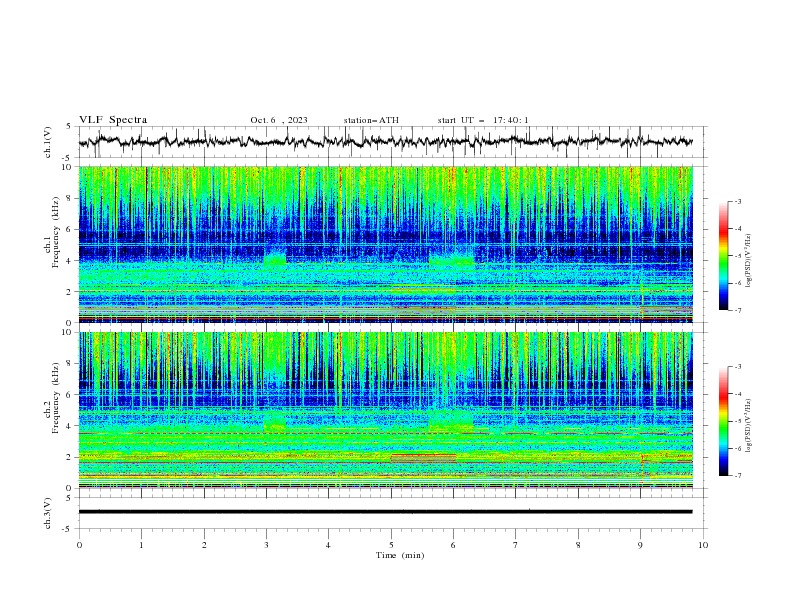The image size is (792, 612).
Task: Select the date text "Oct. 6 , 2023"
Action: [279, 120]
